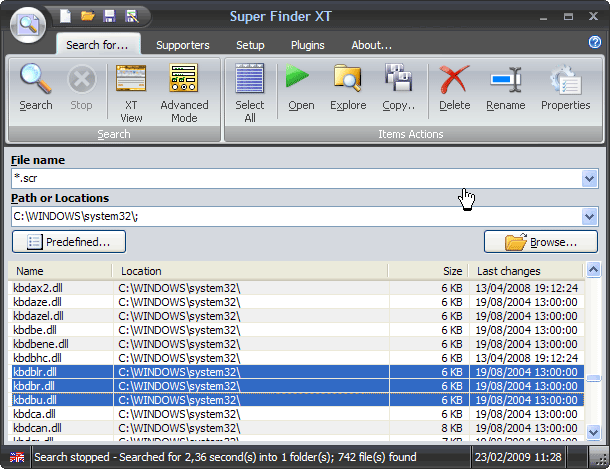Click the Search magnifier icon
This screenshot has height=469, width=610.
[x=36, y=86]
